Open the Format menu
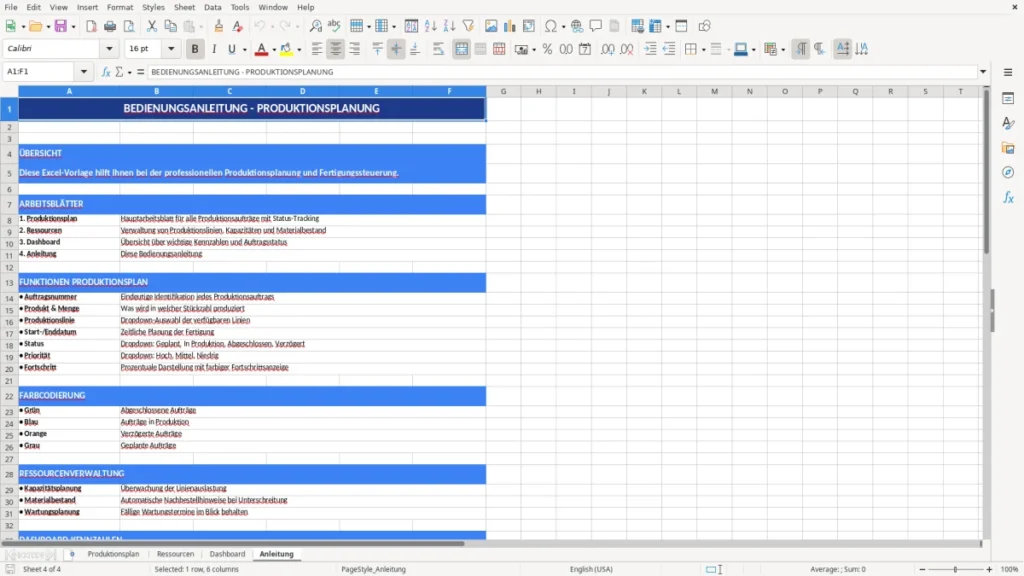The width and height of the screenshot is (1024, 576). pyautogui.click(x=120, y=7)
